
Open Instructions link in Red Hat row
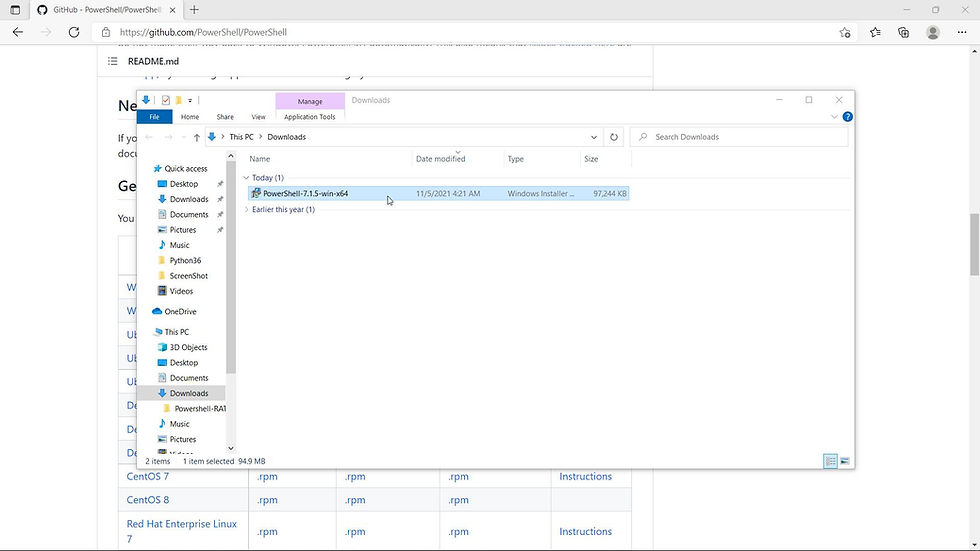(x=585, y=532)
